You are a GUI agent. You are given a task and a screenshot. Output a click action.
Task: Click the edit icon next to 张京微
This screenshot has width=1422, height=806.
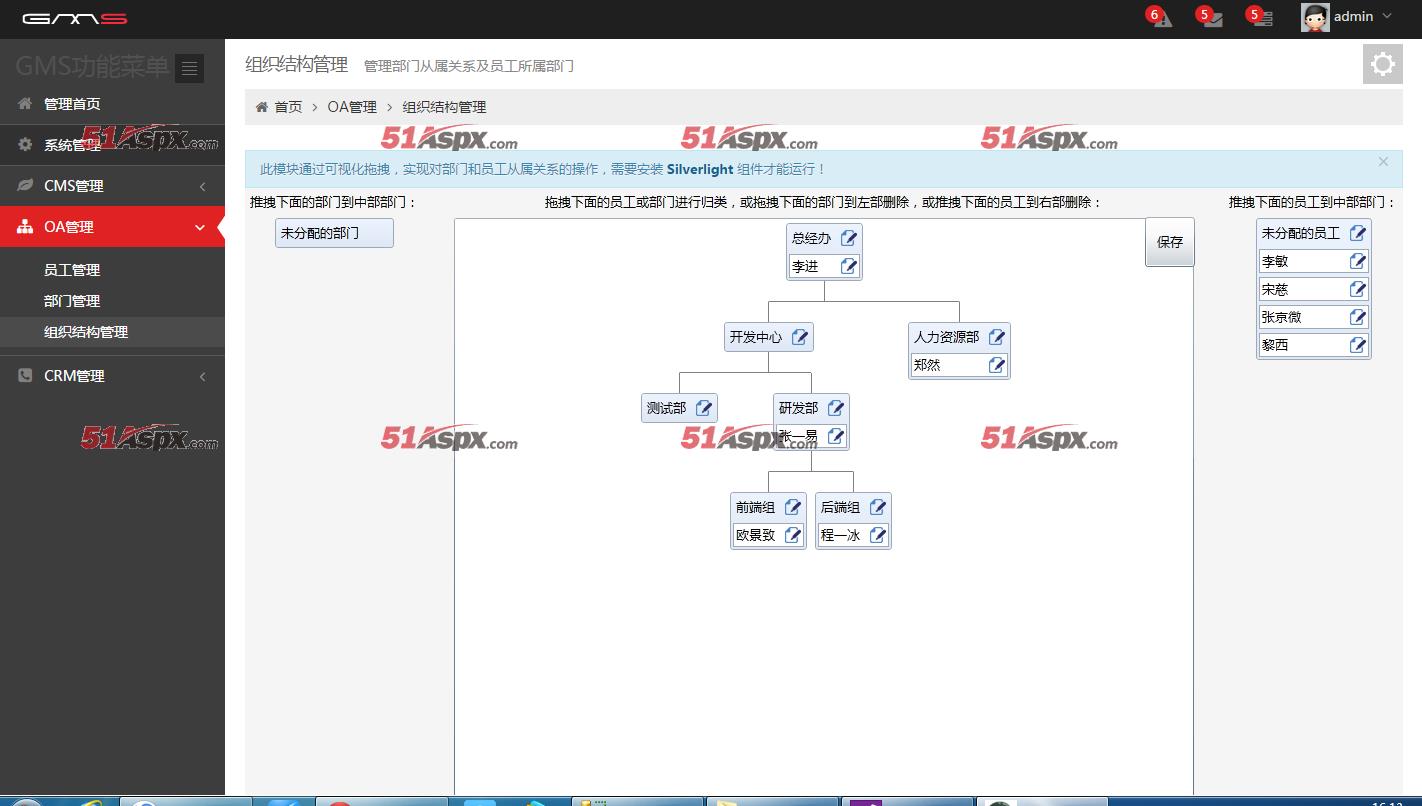pyautogui.click(x=1358, y=317)
